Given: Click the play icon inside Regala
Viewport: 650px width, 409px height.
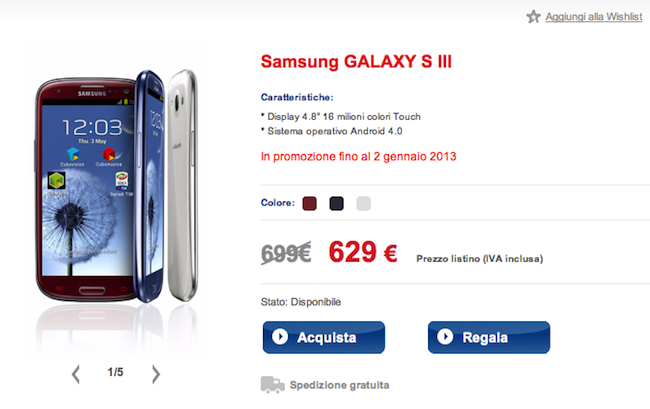Looking at the screenshot, I should [x=445, y=336].
